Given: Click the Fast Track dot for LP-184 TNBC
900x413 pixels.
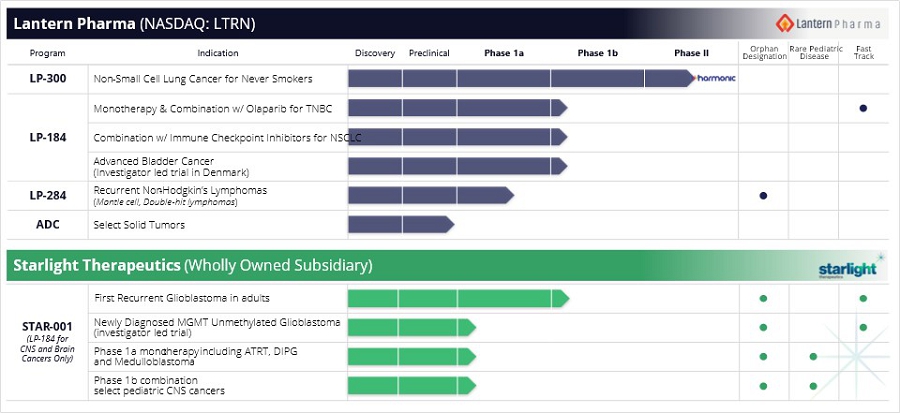Looking at the screenshot, I should [x=863, y=108].
